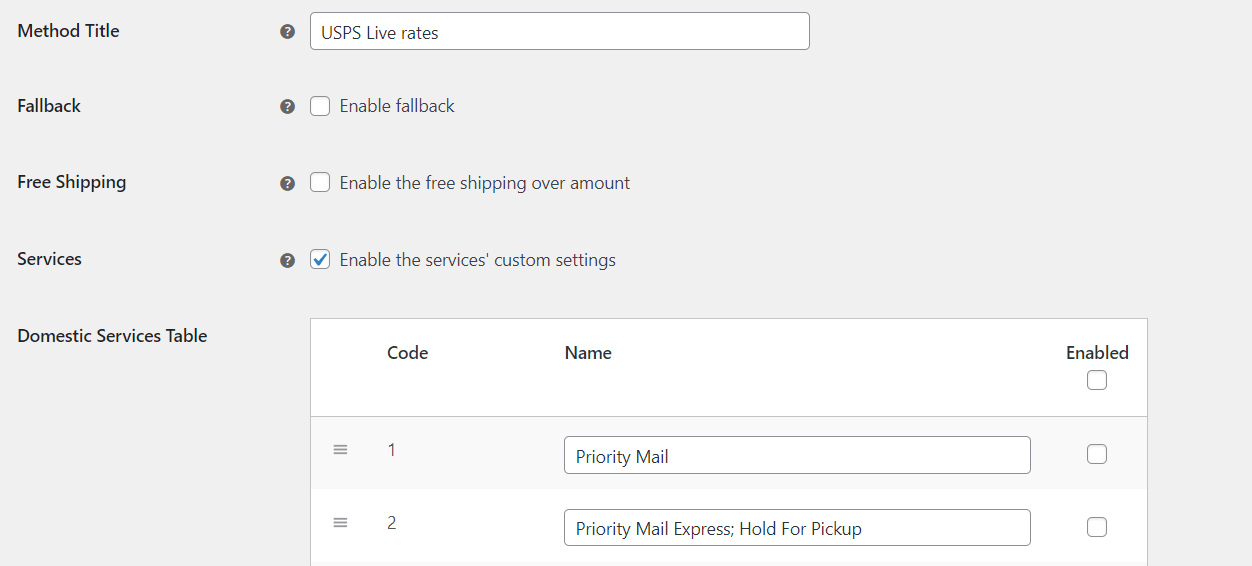Image resolution: width=1252 pixels, height=566 pixels.
Task: Click the 'Code' column header
Action: click(x=408, y=353)
